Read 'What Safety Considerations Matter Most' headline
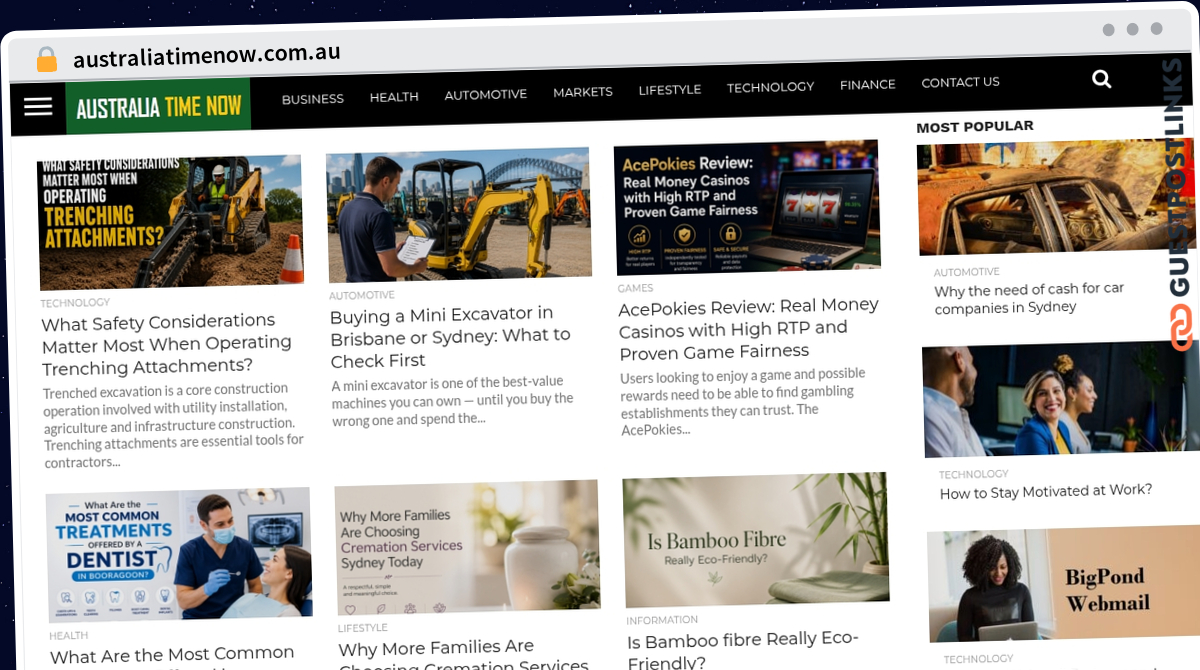 point(166,345)
